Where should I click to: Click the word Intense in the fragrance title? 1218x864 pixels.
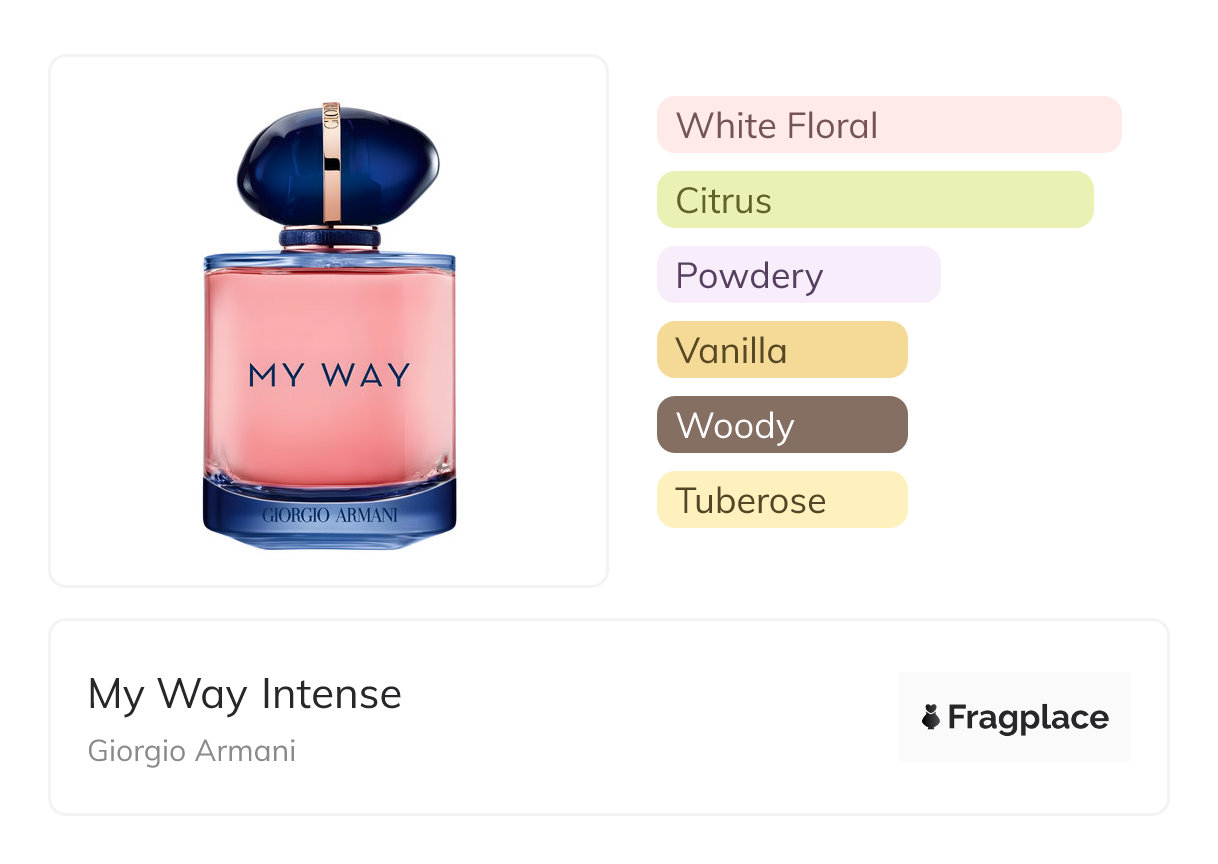click(331, 694)
